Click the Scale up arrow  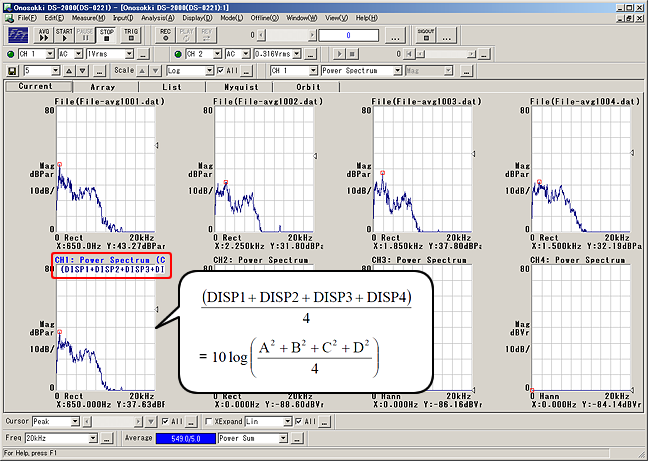(142, 71)
